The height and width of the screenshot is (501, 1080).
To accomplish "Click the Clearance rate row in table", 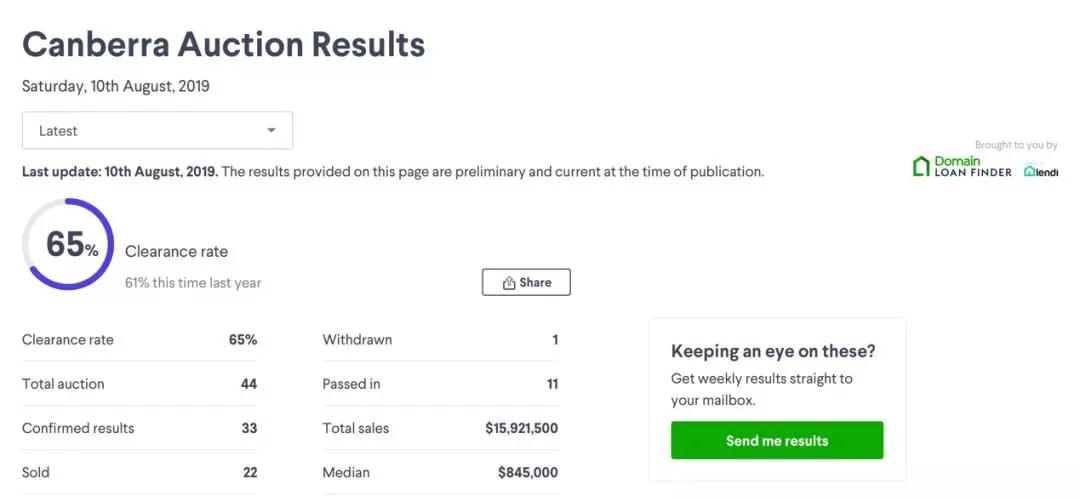I will tap(139, 340).
